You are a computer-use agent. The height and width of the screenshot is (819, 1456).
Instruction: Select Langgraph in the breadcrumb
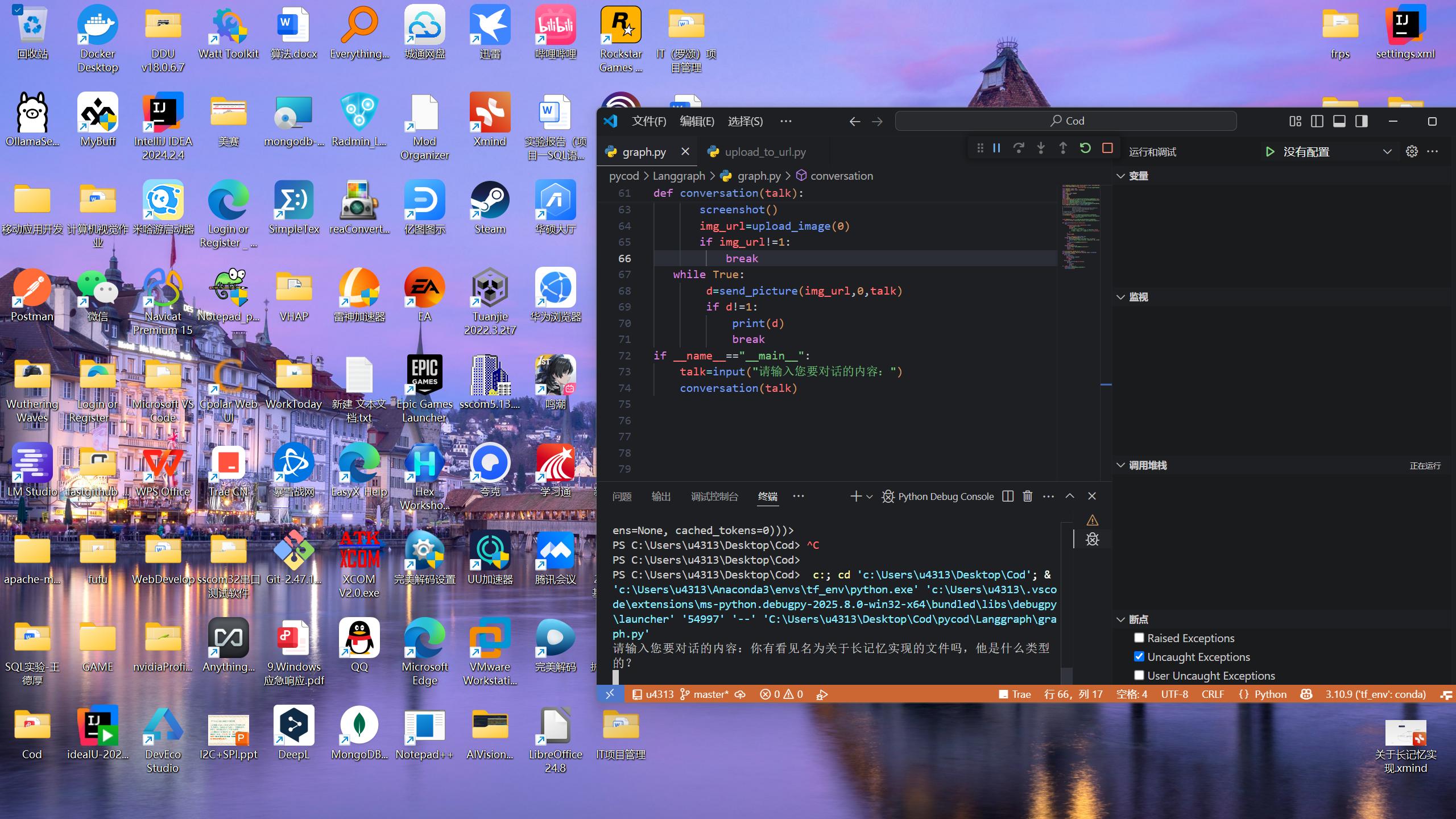679,176
